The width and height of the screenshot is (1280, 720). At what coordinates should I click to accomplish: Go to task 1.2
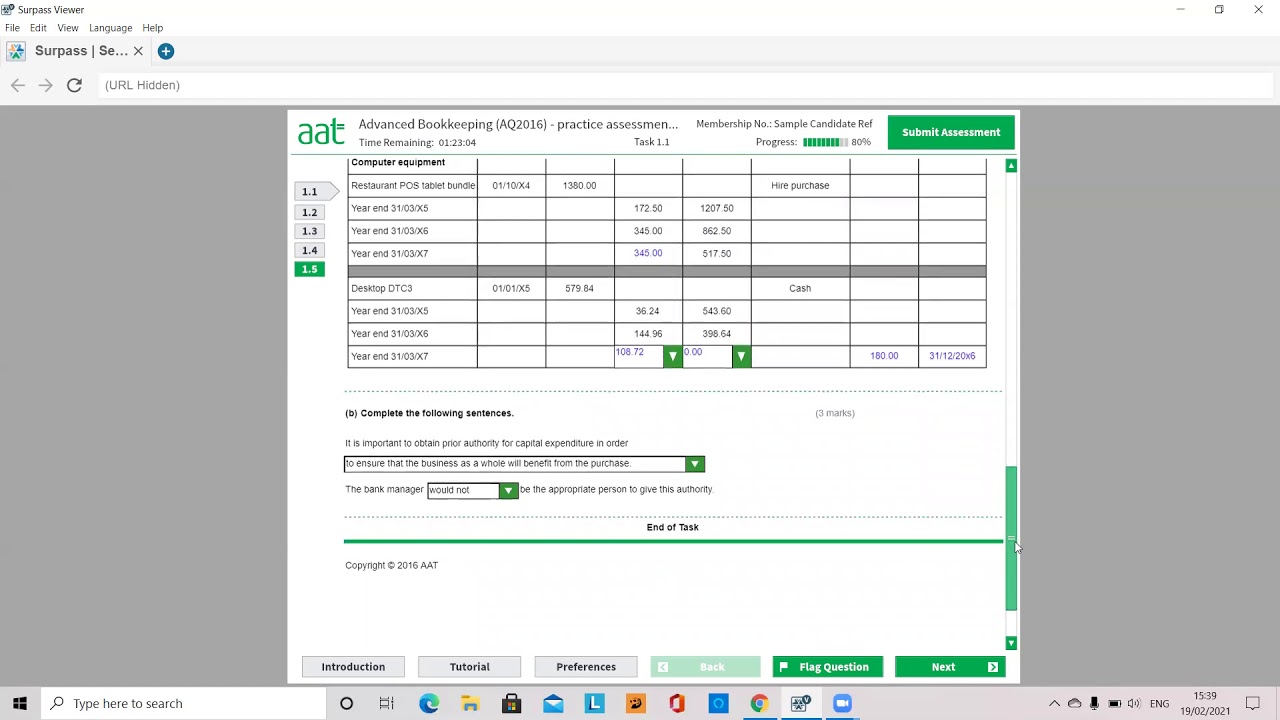pos(310,212)
